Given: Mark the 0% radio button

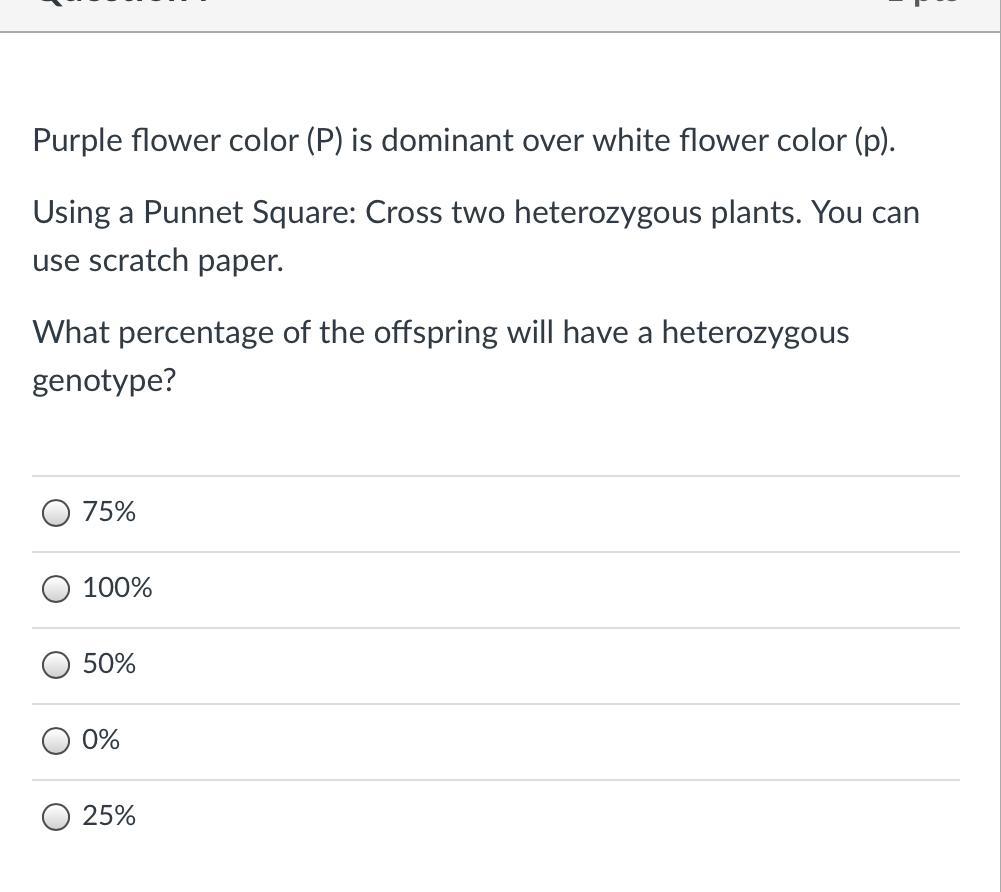Looking at the screenshot, I should (x=56, y=741).
